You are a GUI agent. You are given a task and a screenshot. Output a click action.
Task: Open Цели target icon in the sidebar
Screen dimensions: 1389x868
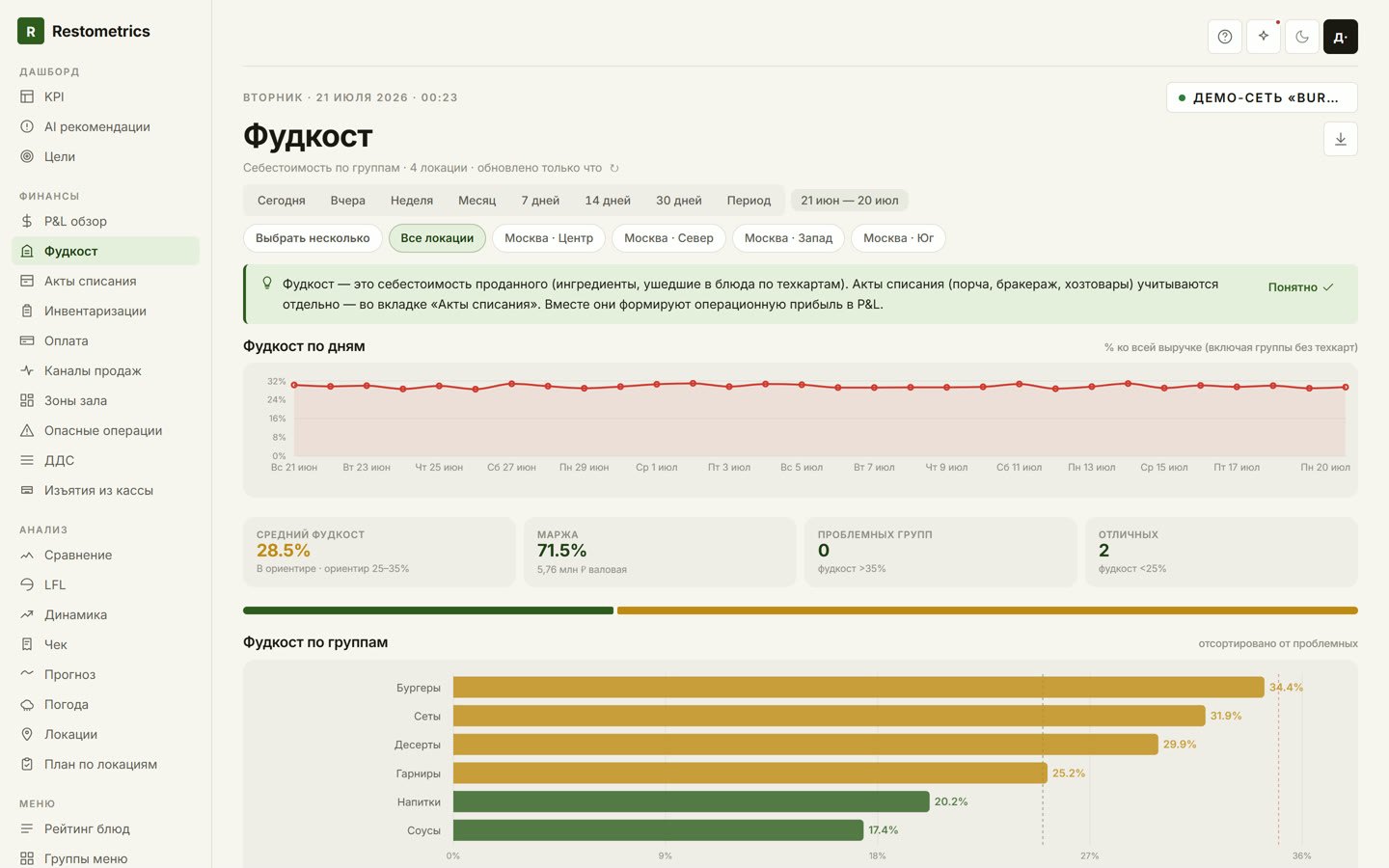click(27, 156)
